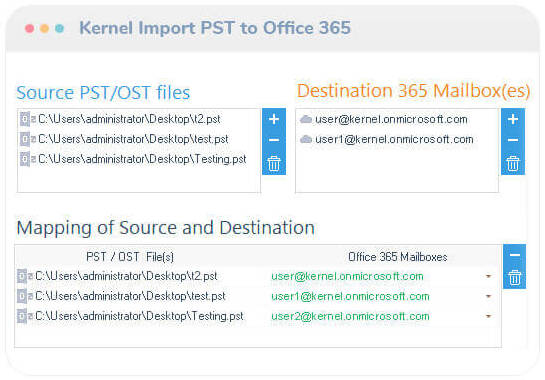Image resolution: width=545 pixels, height=380 pixels.
Task: Click the Office 365 Mailboxes column header
Action: click(x=398, y=257)
